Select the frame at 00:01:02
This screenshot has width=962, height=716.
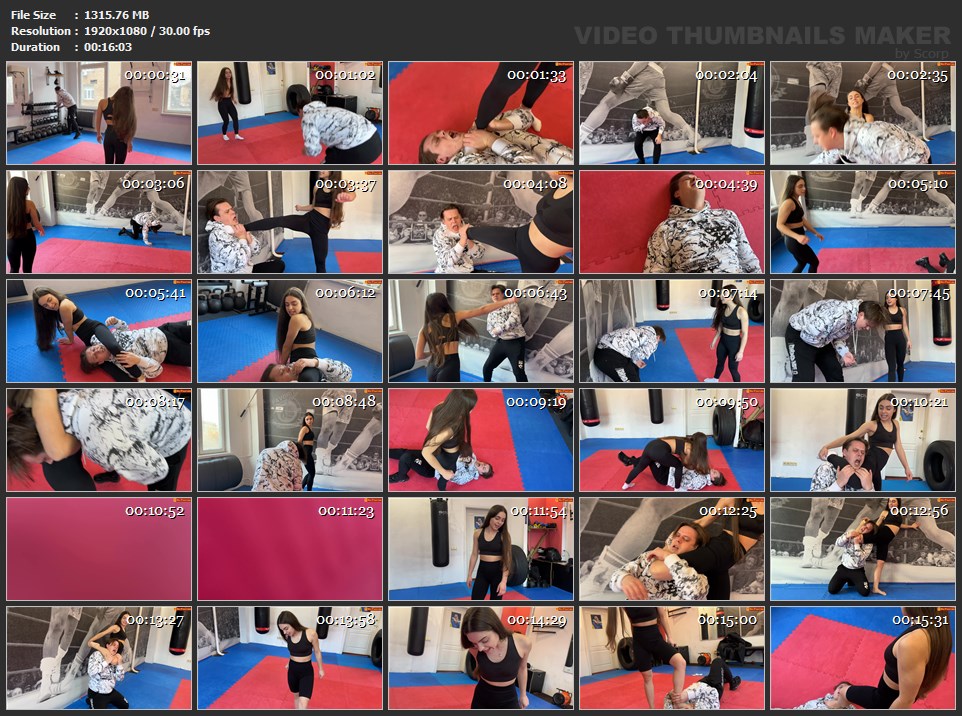click(290, 113)
